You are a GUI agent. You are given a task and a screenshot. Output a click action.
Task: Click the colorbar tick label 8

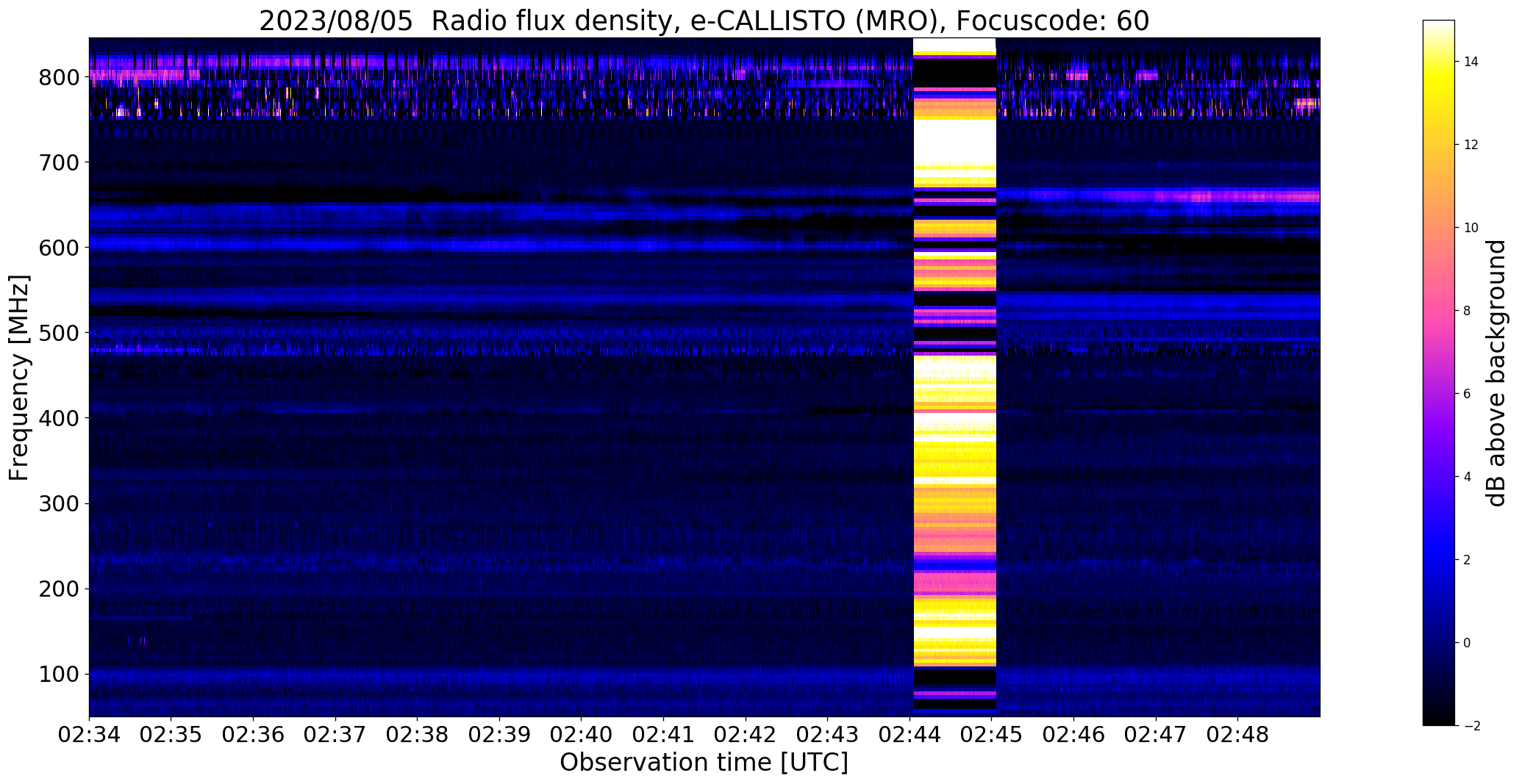[1468, 311]
